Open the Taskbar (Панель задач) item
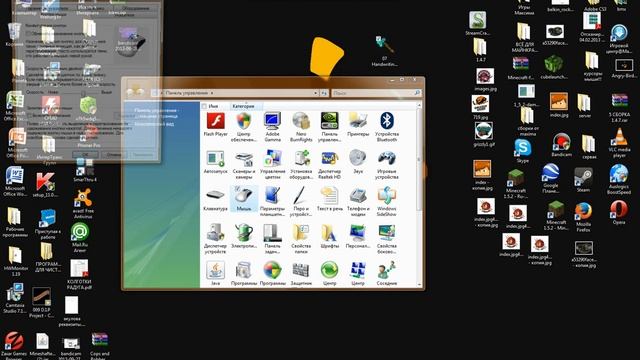The width and height of the screenshot is (640, 360). point(272,239)
